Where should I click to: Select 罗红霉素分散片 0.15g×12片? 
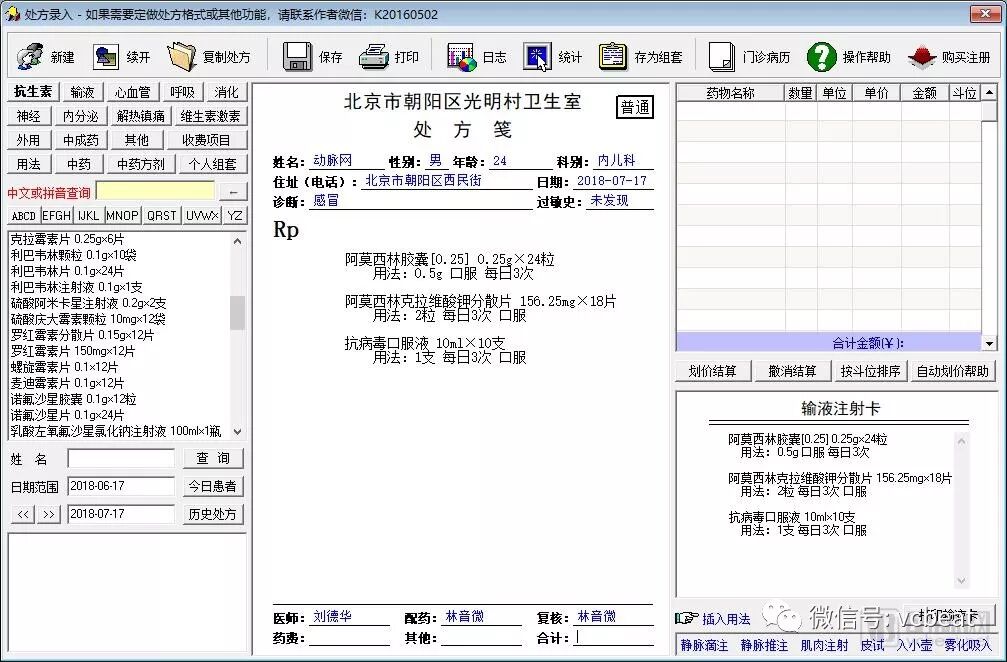[82, 335]
